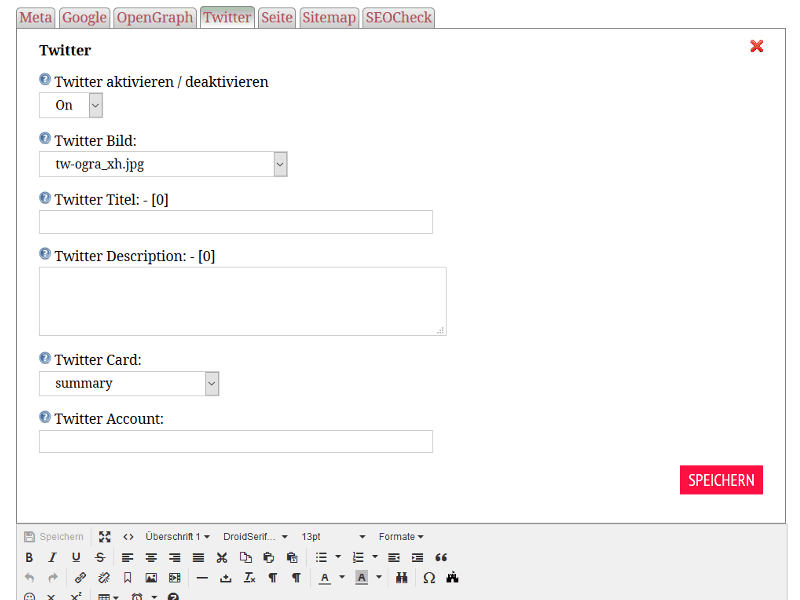Open the source code view
This screenshot has width=800, height=600.
coord(129,537)
